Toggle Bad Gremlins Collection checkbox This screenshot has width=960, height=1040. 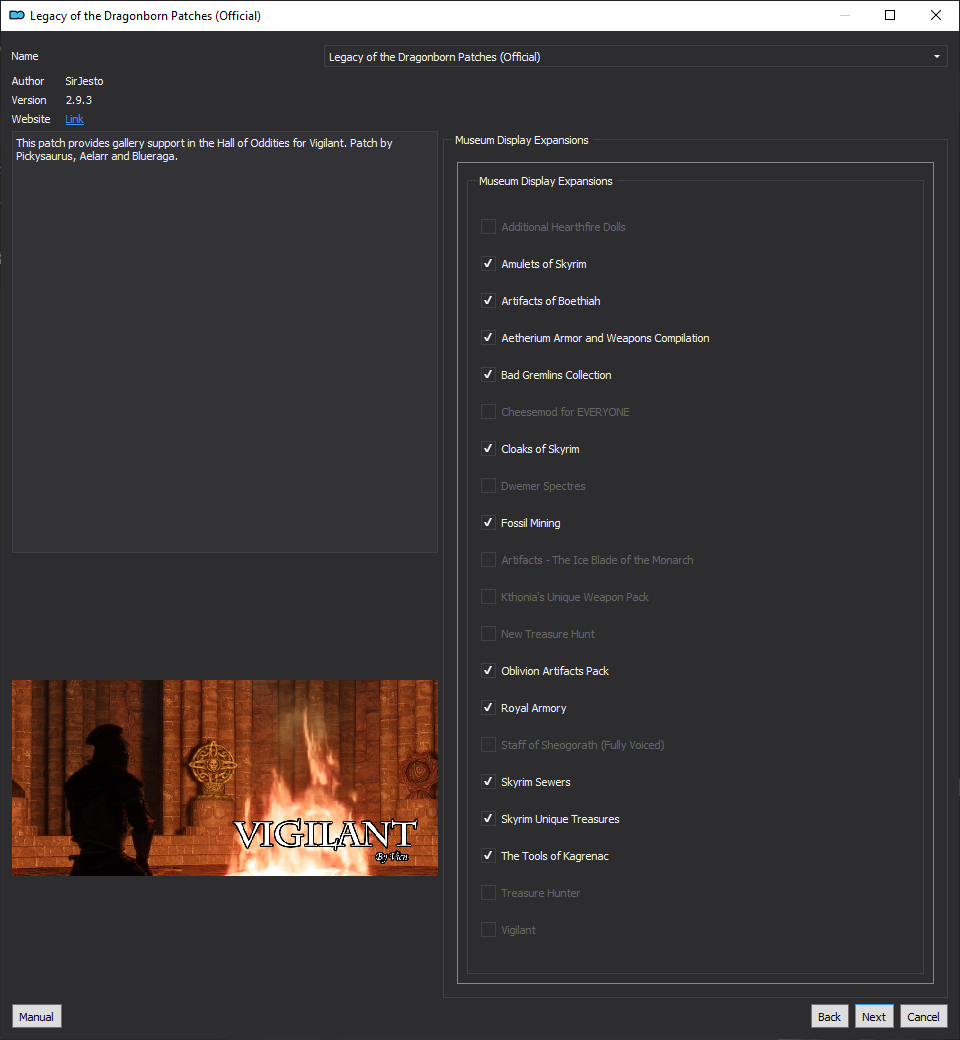[x=488, y=375]
